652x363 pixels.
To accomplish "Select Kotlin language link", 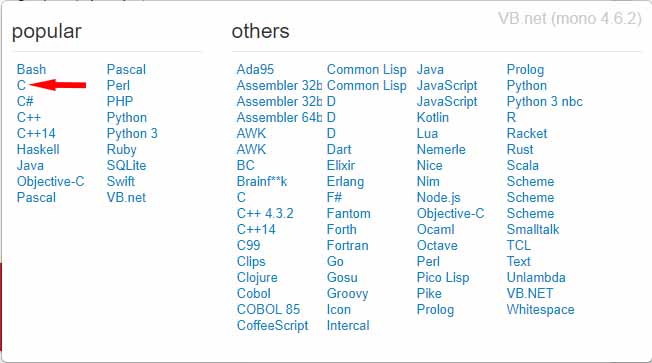I will click(433, 118).
